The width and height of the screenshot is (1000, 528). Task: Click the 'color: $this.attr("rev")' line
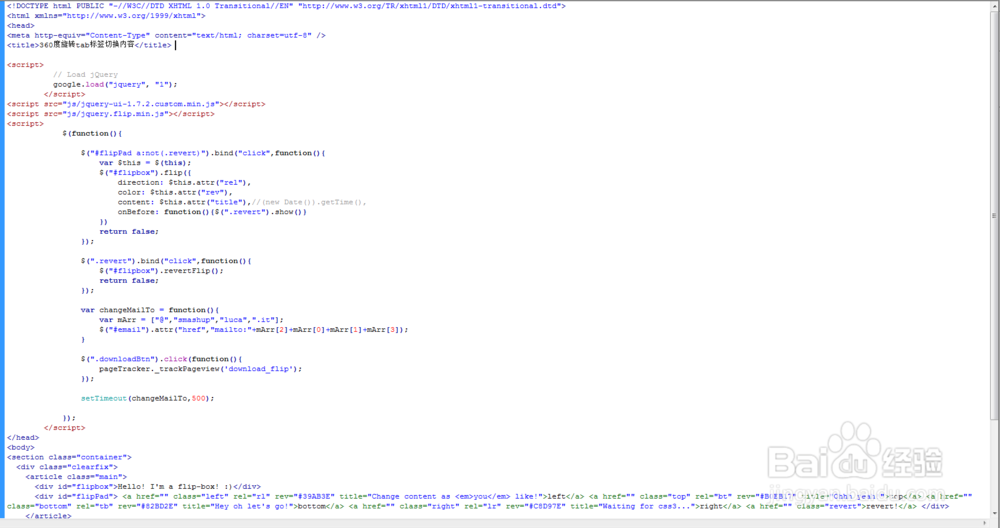175,192
